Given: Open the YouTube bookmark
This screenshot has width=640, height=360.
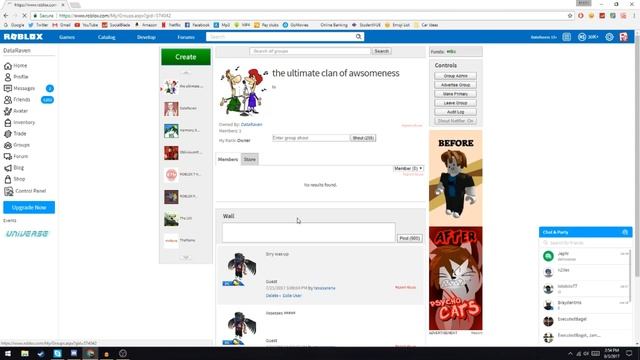Looking at the screenshot, I should pos(86,25).
